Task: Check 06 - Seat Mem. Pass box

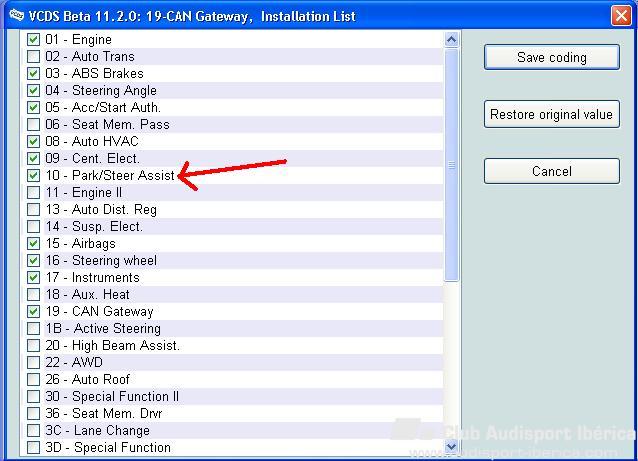Action: (x=33, y=125)
